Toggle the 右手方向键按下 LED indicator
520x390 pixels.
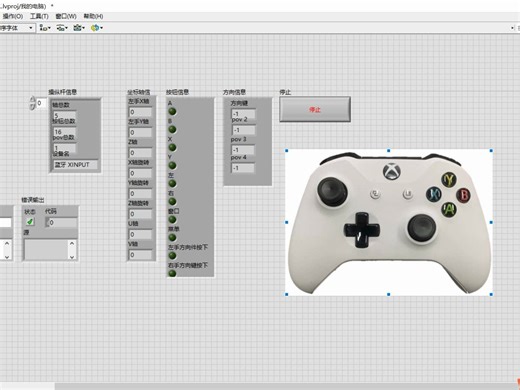172,274
